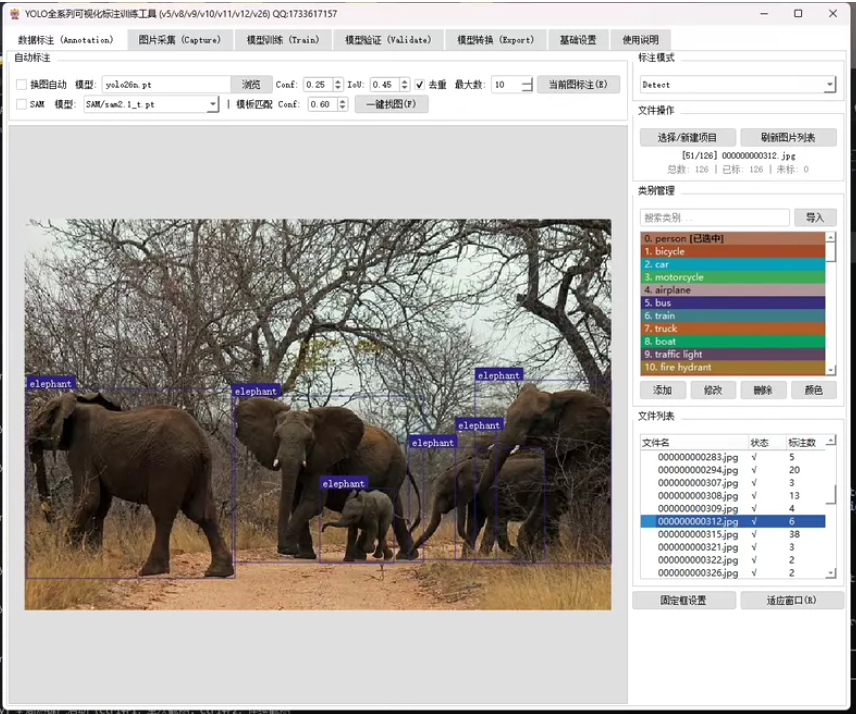Click the 浏览 browse button
Viewport: 856px width, 714px height.
tap(251, 85)
